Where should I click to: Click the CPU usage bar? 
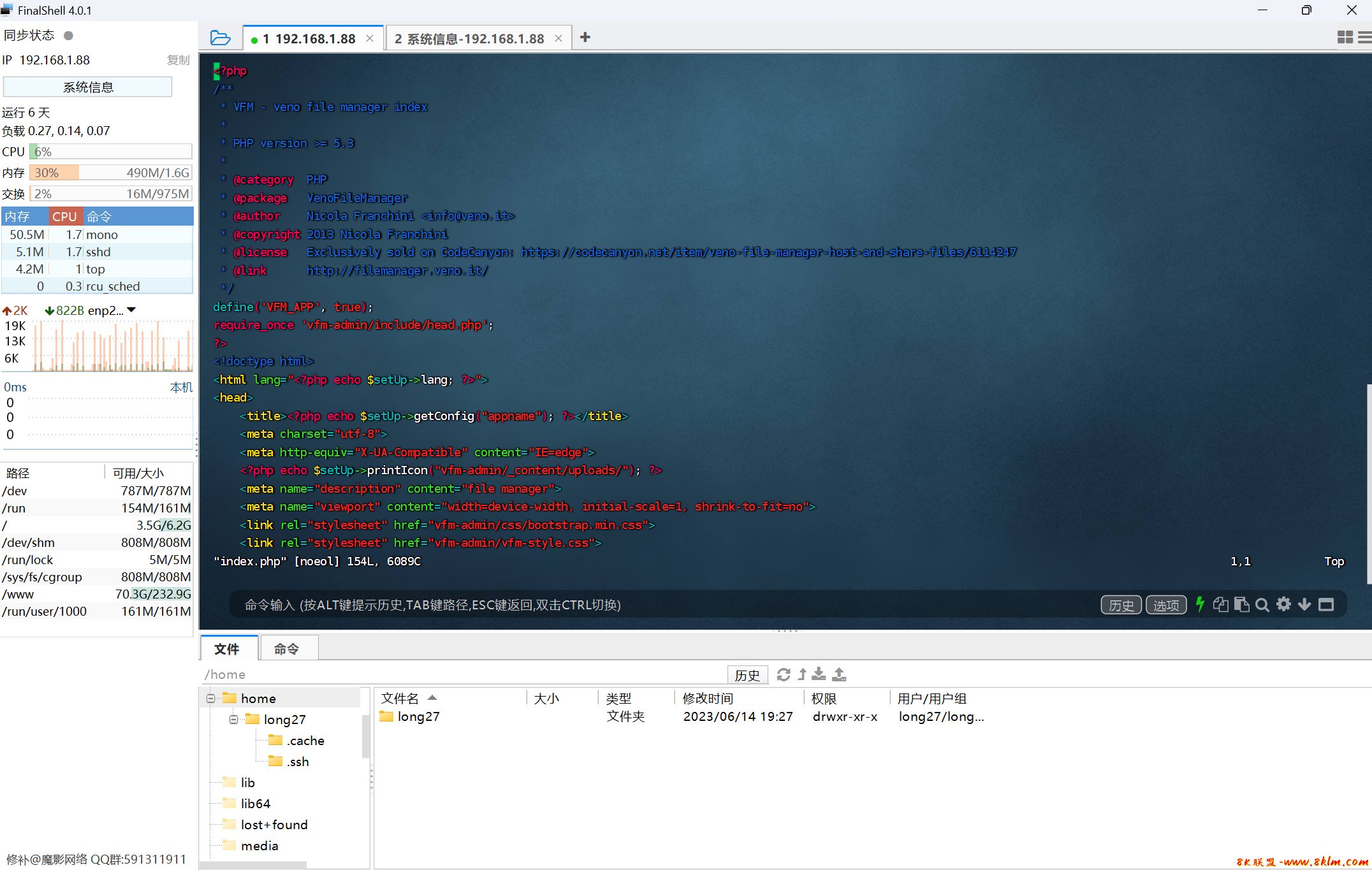[x=110, y=152]
